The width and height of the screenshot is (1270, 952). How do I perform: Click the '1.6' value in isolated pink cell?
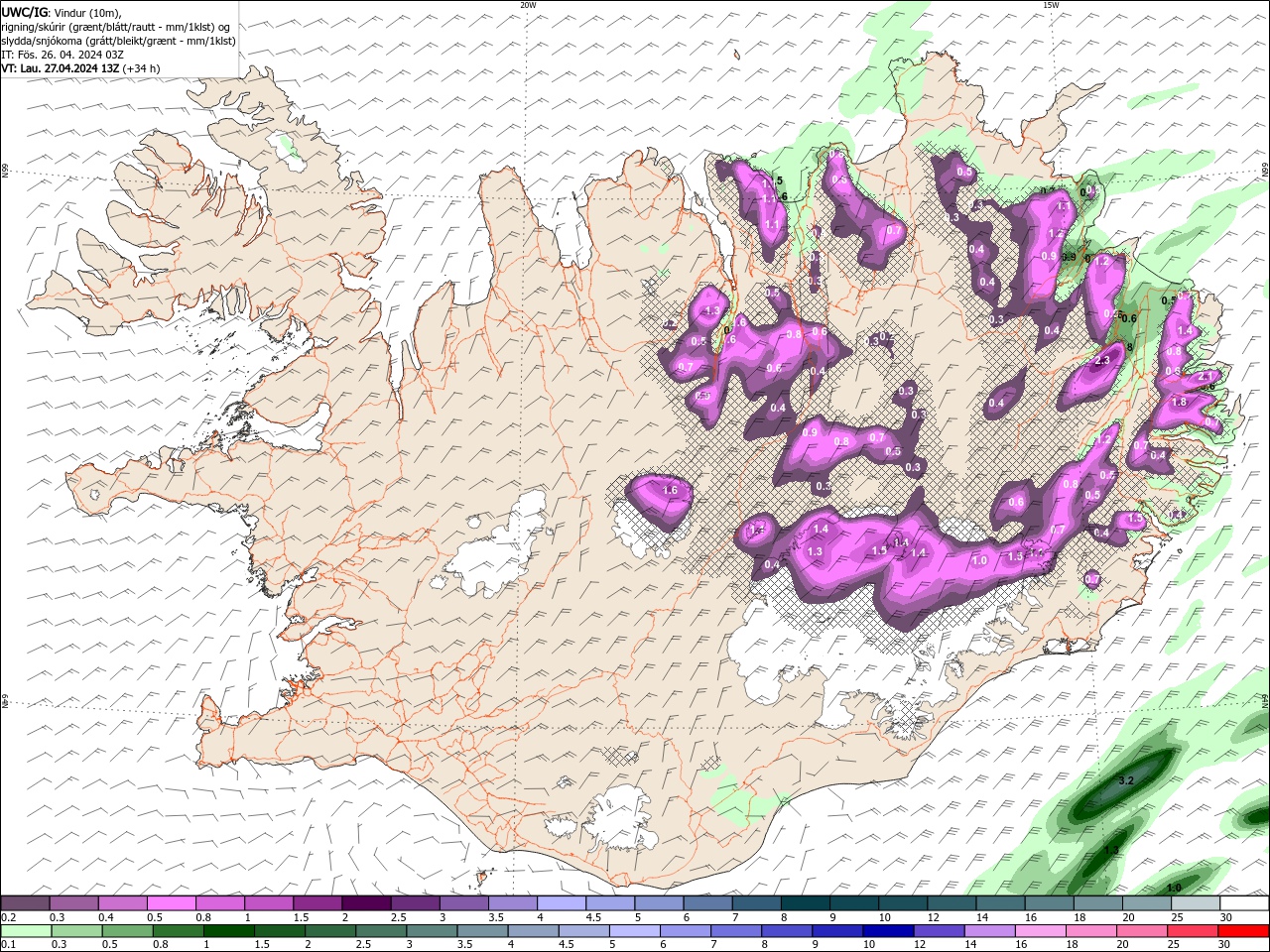tap(669, 490)
